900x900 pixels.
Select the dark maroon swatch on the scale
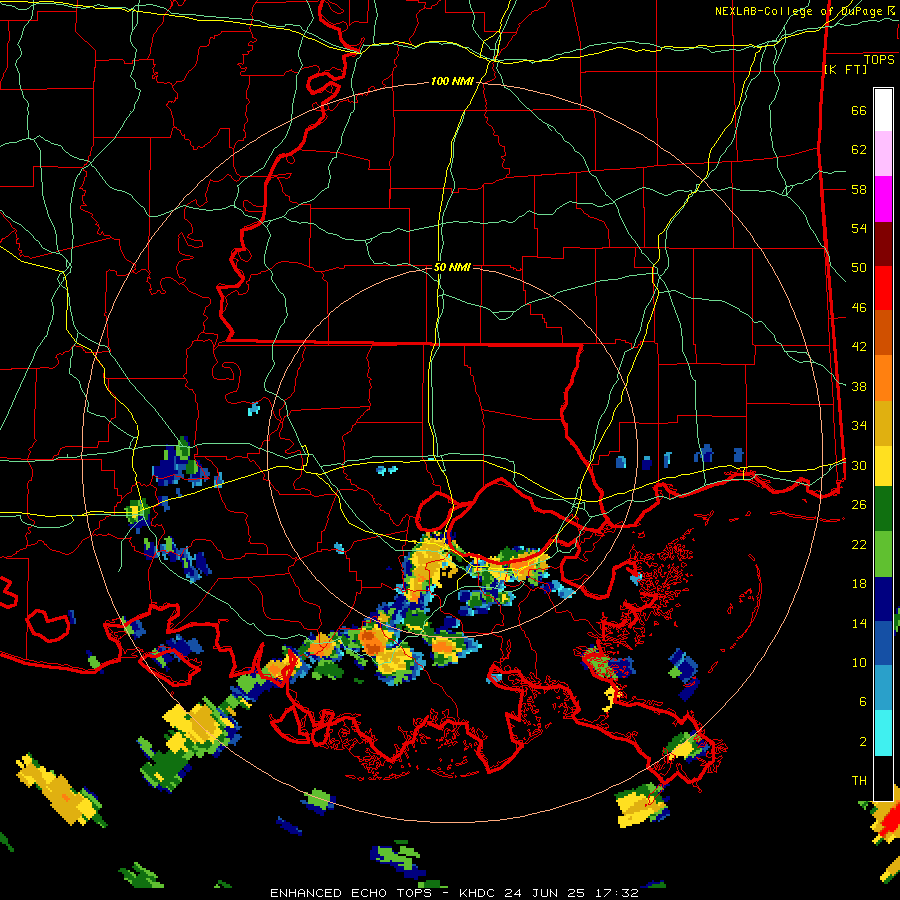(x=883, y=245)
